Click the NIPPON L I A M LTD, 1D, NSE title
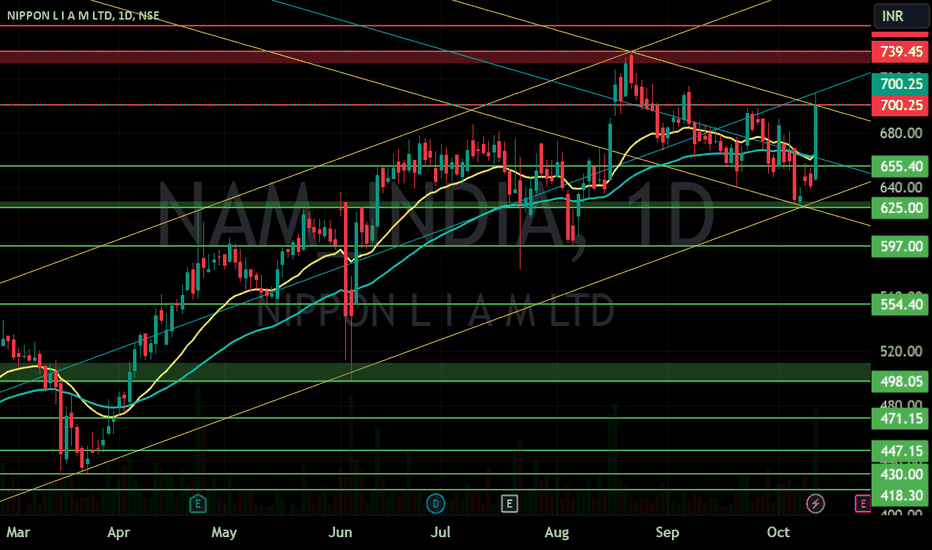Image resolution: width=932 pixels, height=550 pixels. coord(83,15)
